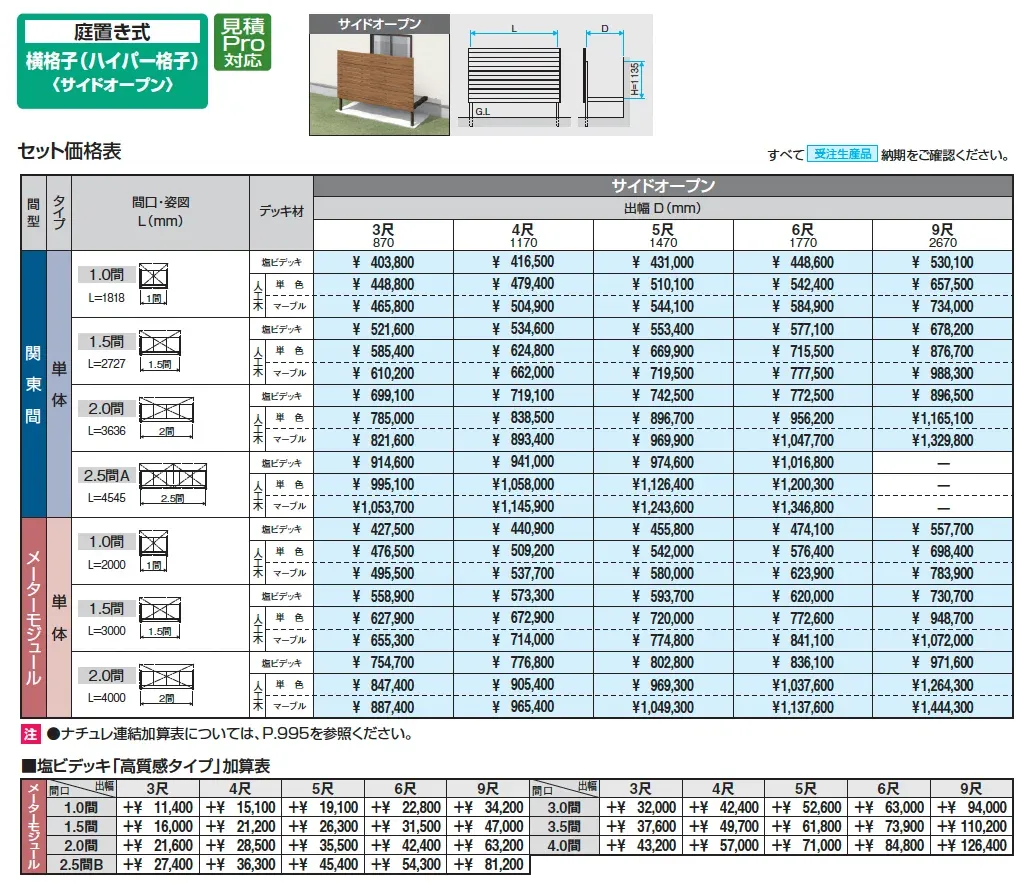The image size is (1018, 887).
Task: Click the サイドオープン table header bar
Action: point(663,186)
